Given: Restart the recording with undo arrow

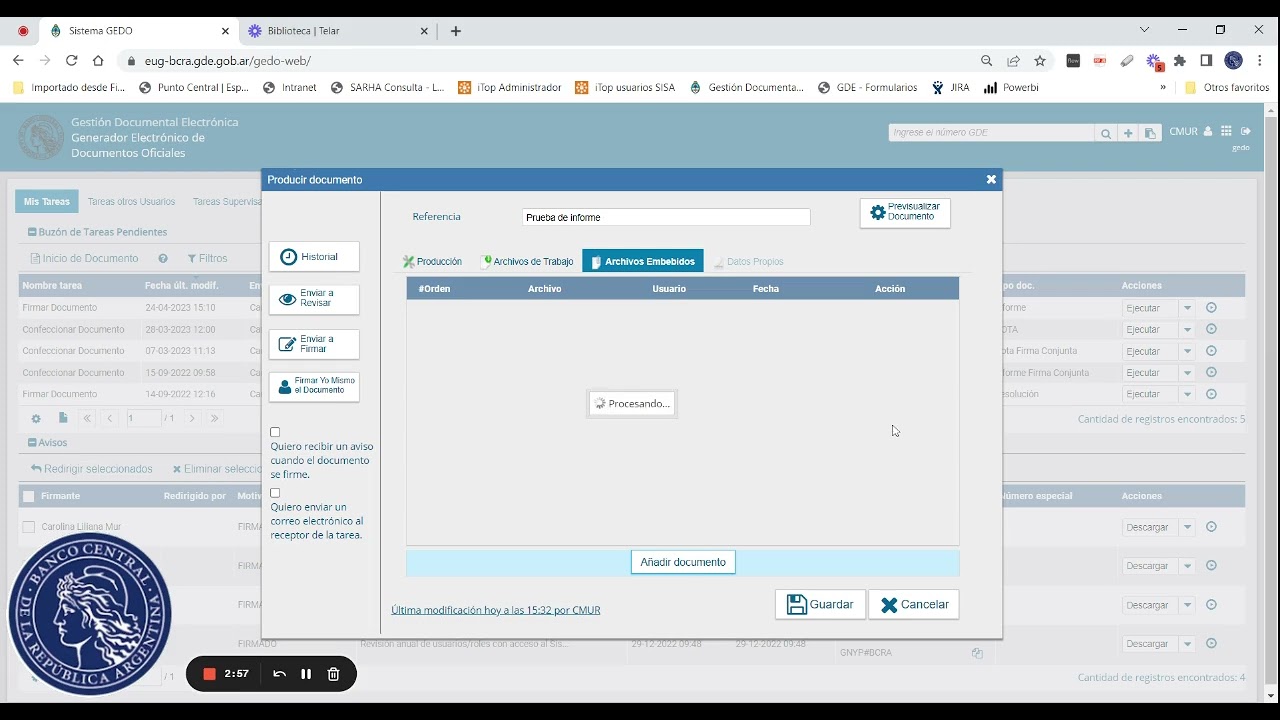Looking at the screenshot, I should click(279, 674).
